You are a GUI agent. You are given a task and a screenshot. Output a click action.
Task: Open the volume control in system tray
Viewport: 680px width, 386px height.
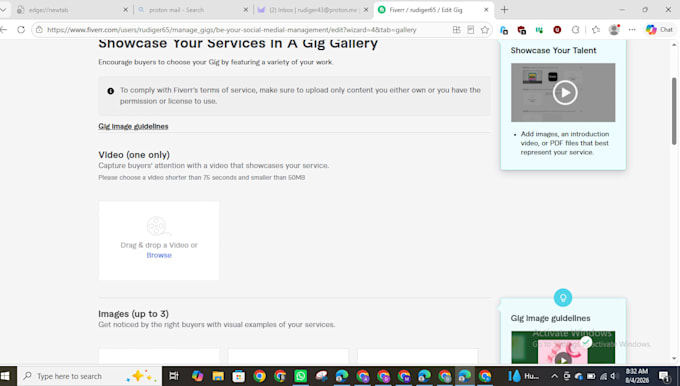pos(613,376)
